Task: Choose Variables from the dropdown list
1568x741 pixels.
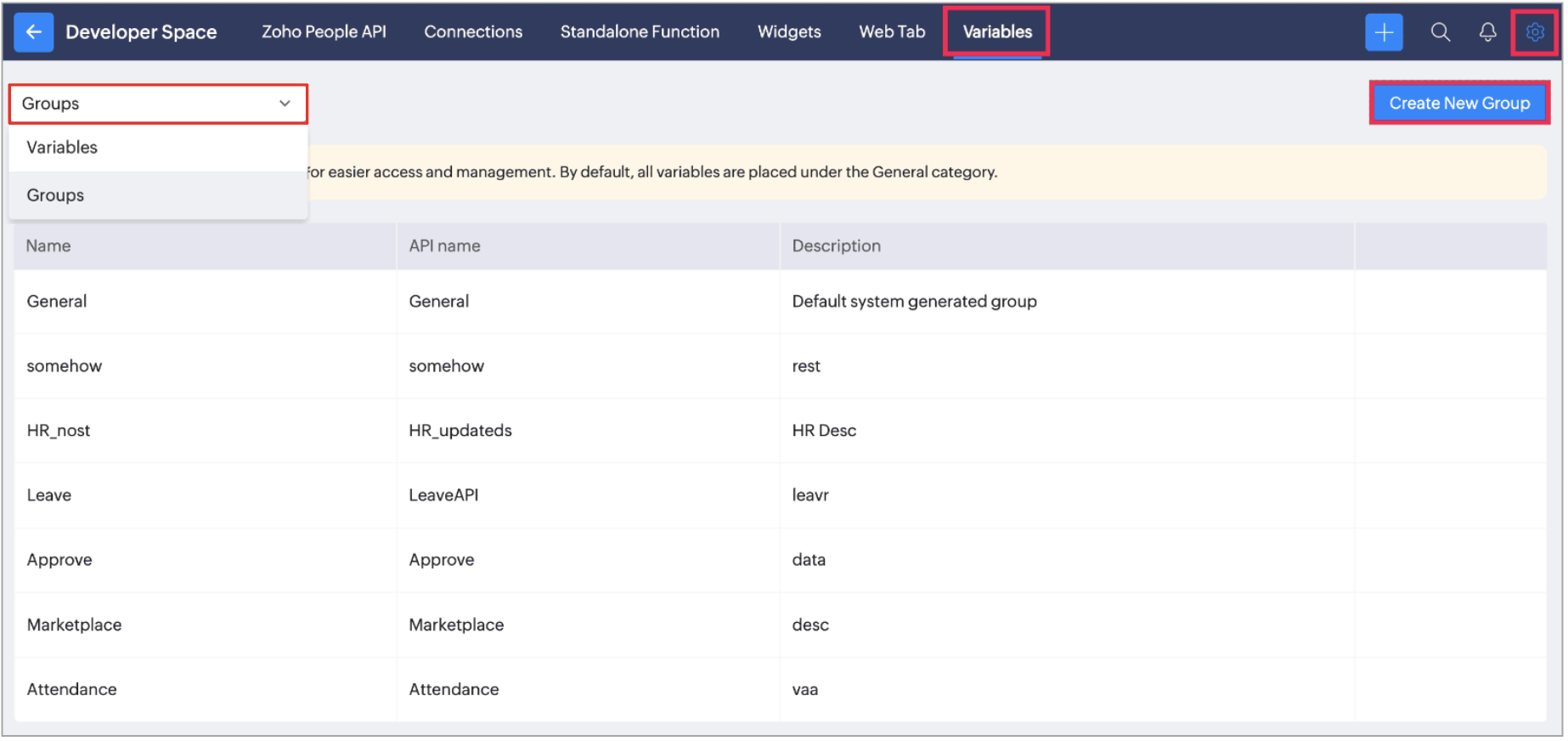Action: click(62, 148)
